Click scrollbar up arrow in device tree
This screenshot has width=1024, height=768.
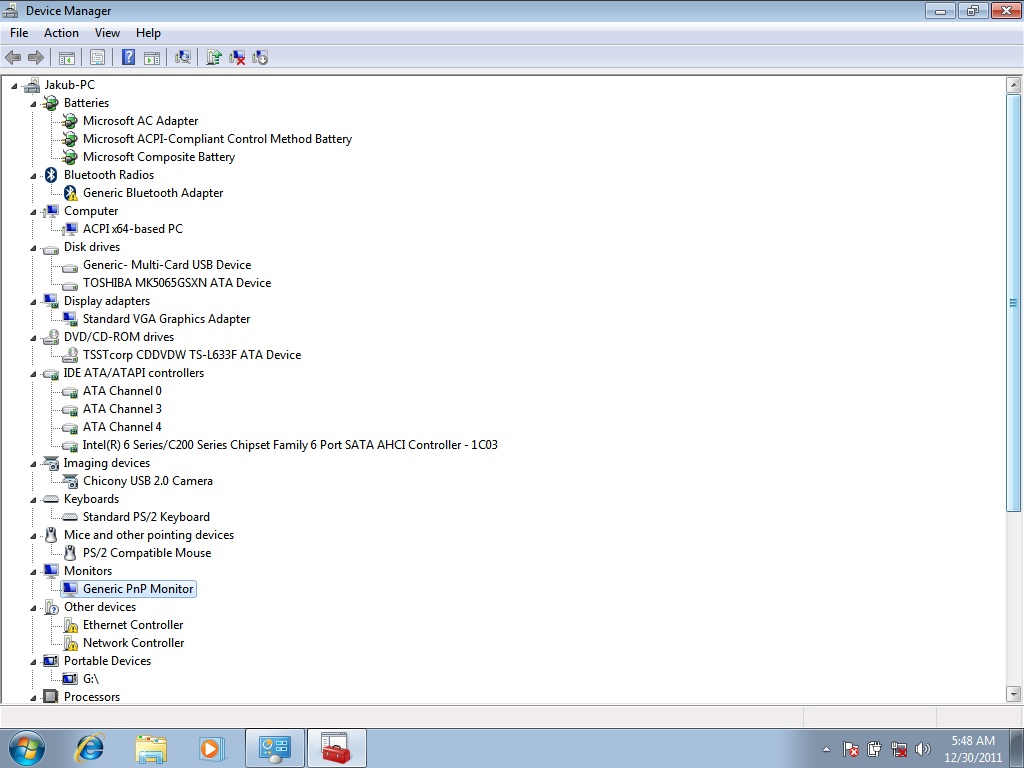click(x=1014, y=84)
